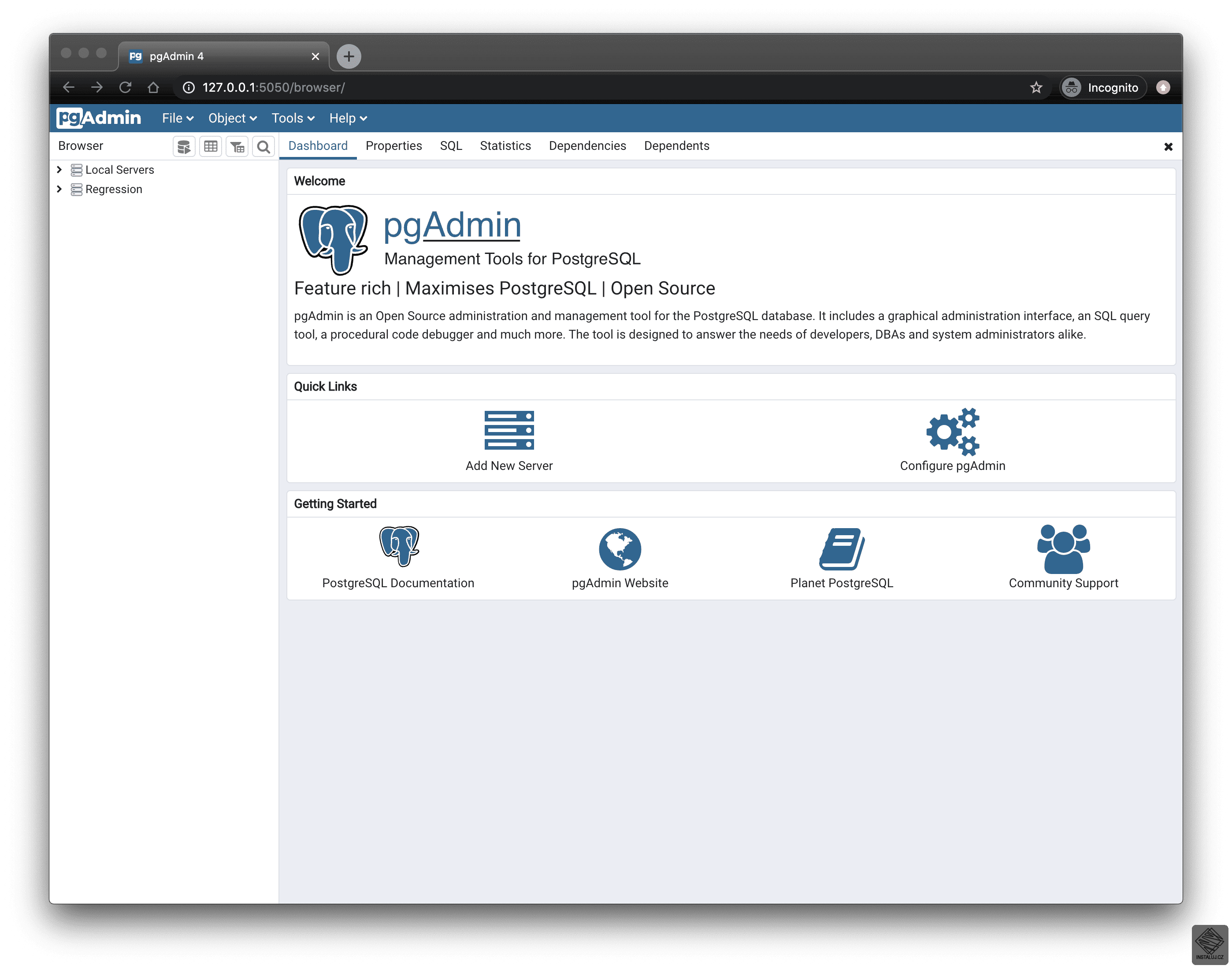Open the Help menu
The width and height of the screenshot is (1232, 969).
[348, 118]
